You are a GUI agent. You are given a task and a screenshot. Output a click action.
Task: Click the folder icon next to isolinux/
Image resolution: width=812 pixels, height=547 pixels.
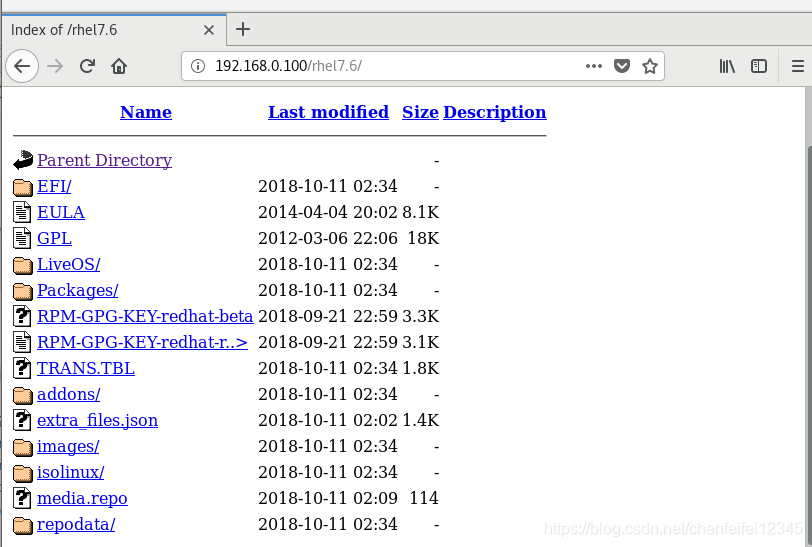coord(23,473)
